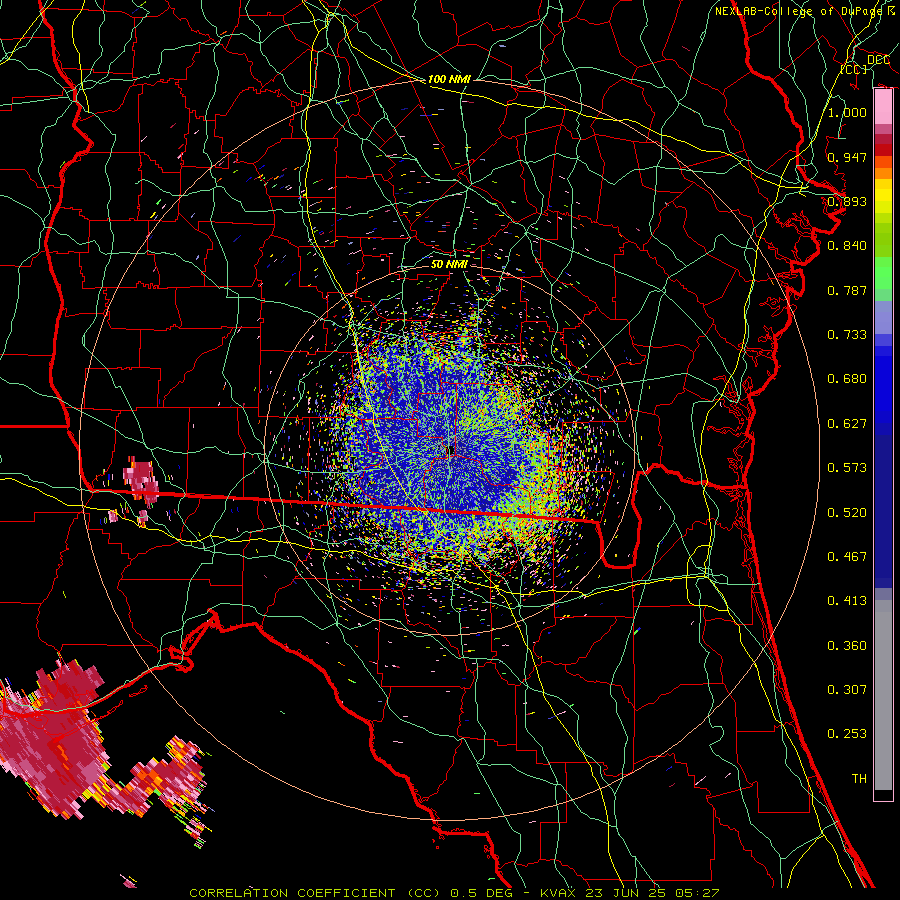The width and height of the screenshot is (900, 900).
Task: Click the 0.413 legend value
Action: coord(847,601)
